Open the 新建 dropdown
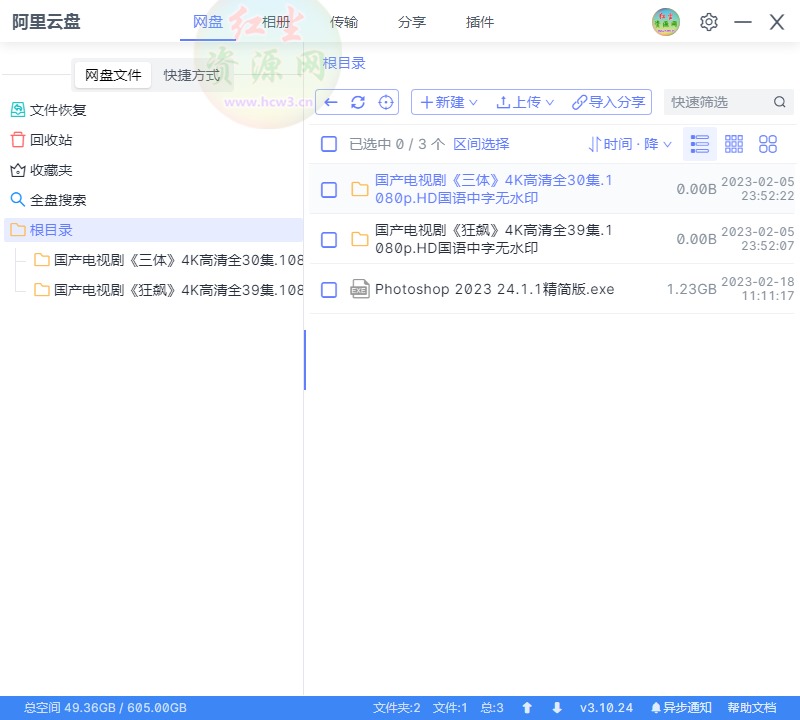Image resolution: width=800 pixels, height=720 pixels. pyautogui.click(x=448, y=102)
